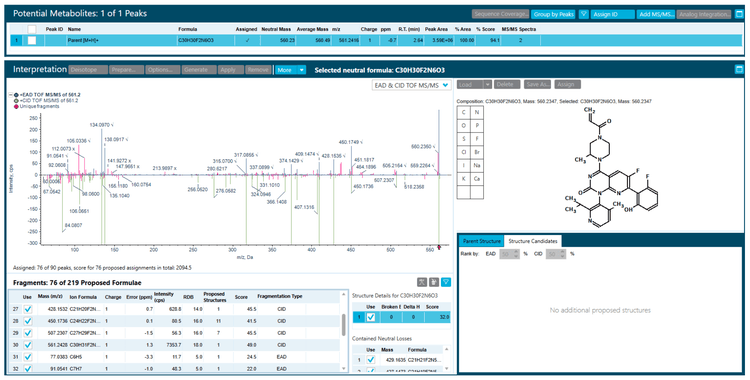Click the fragments table vertical scrollbar thumb
The width and height of the screenshot is (750, 380).
pyautogui.click(x=343, y=325)
